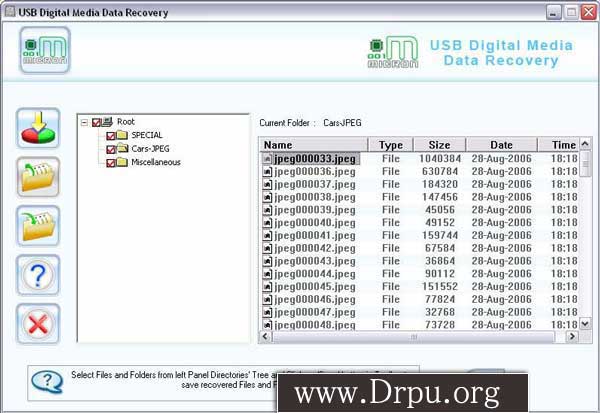Click size value 1040384

(x=440, y=159)
